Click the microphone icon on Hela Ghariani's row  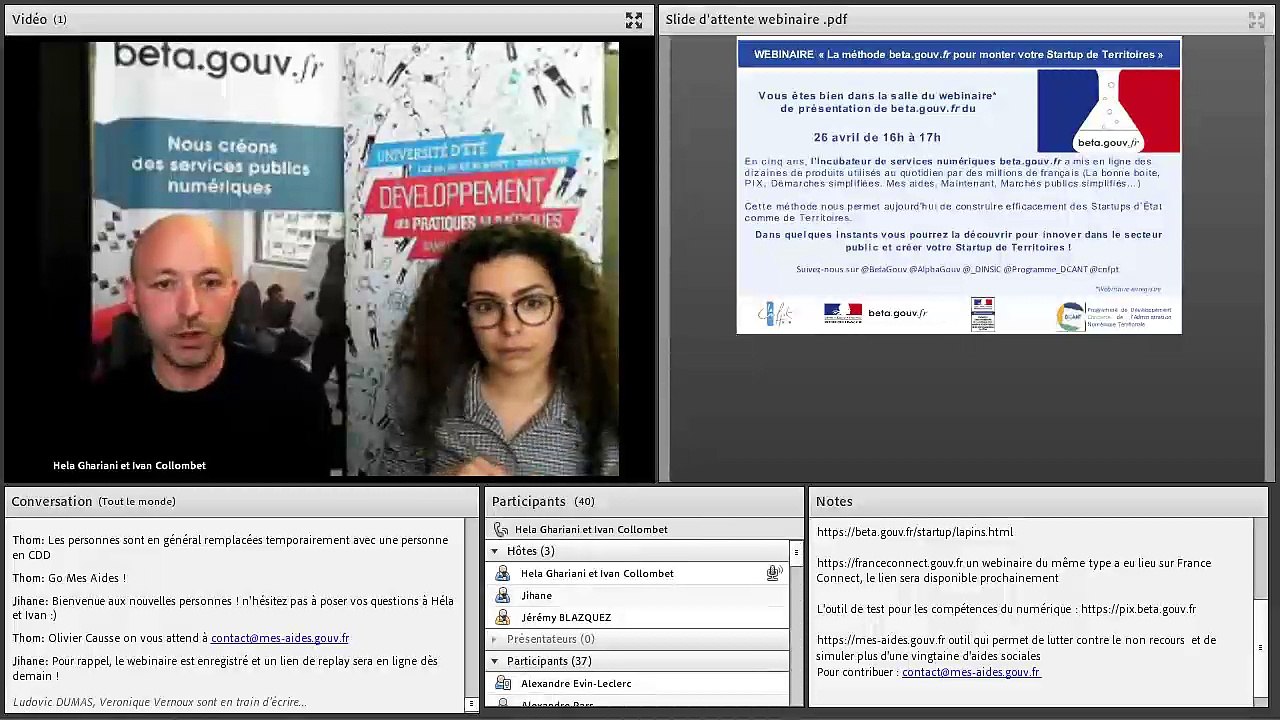pyautogui.click(x=773, y=573)
